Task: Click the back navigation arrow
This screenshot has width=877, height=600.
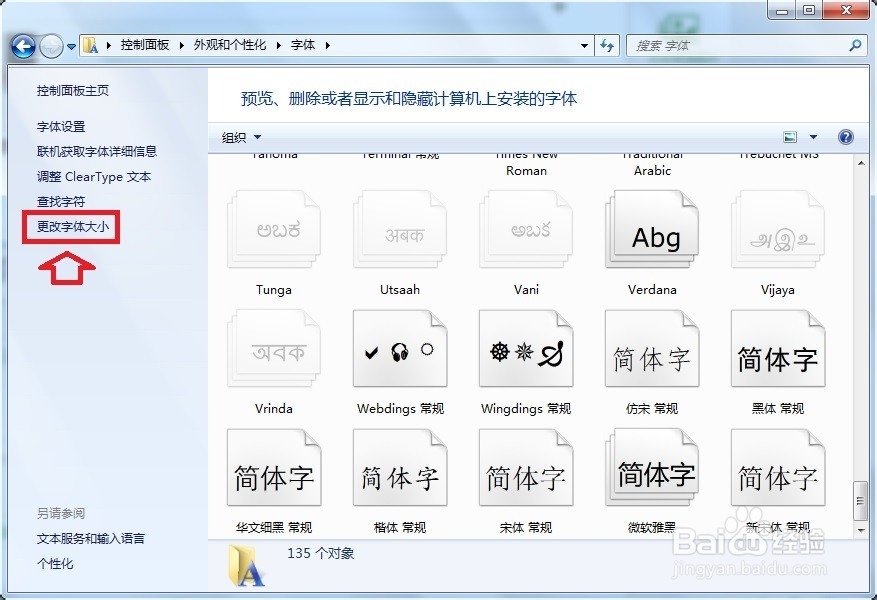Action: point(22,45)
